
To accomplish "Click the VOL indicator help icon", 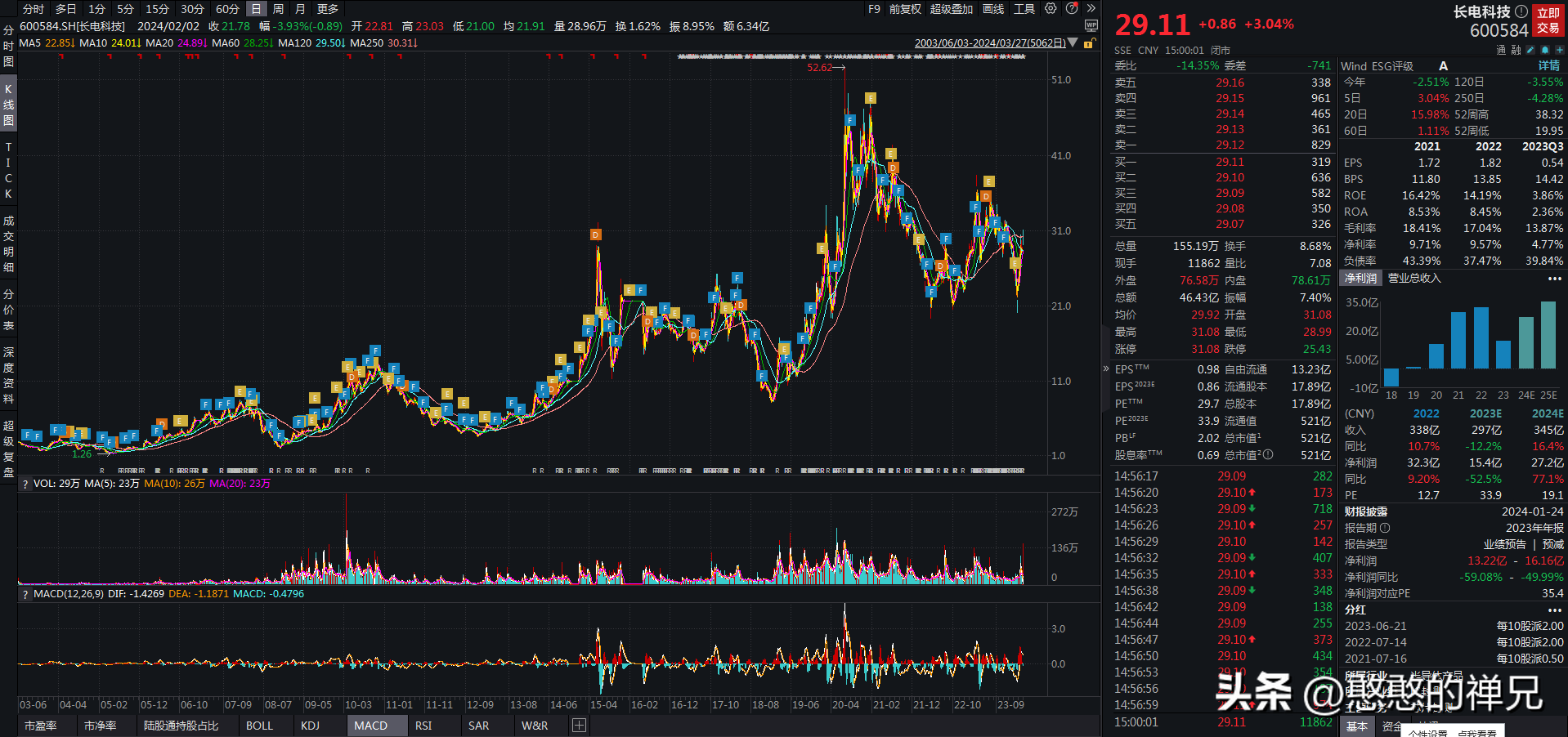I will tap(25, 485).
